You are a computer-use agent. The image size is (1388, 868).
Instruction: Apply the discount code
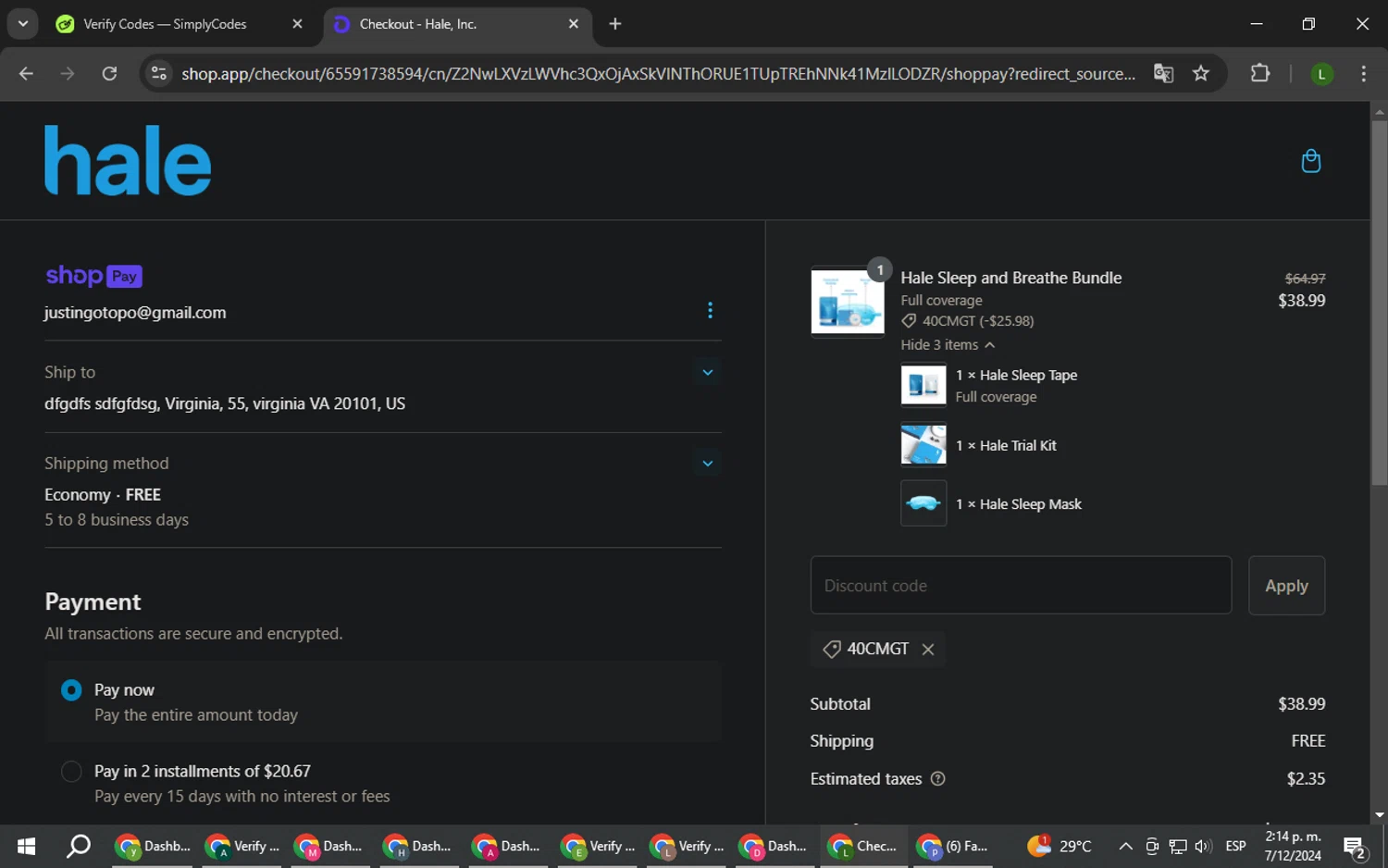[x=1286, y=585]
